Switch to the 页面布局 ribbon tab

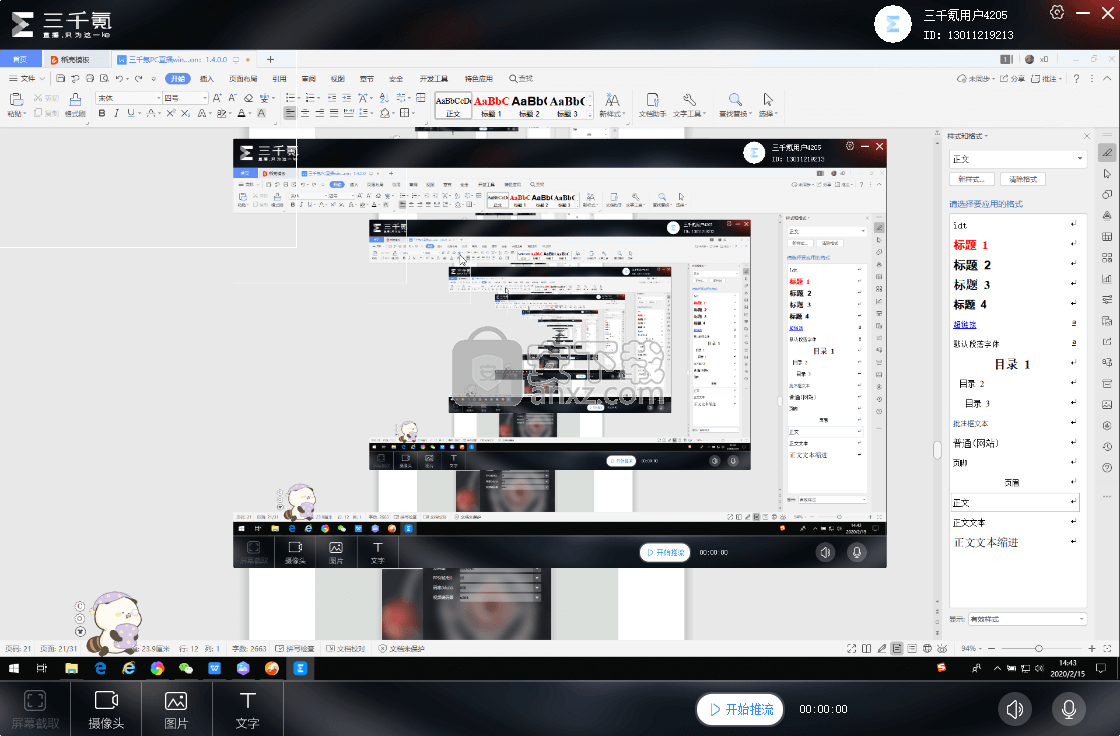[x=243, y=79]
